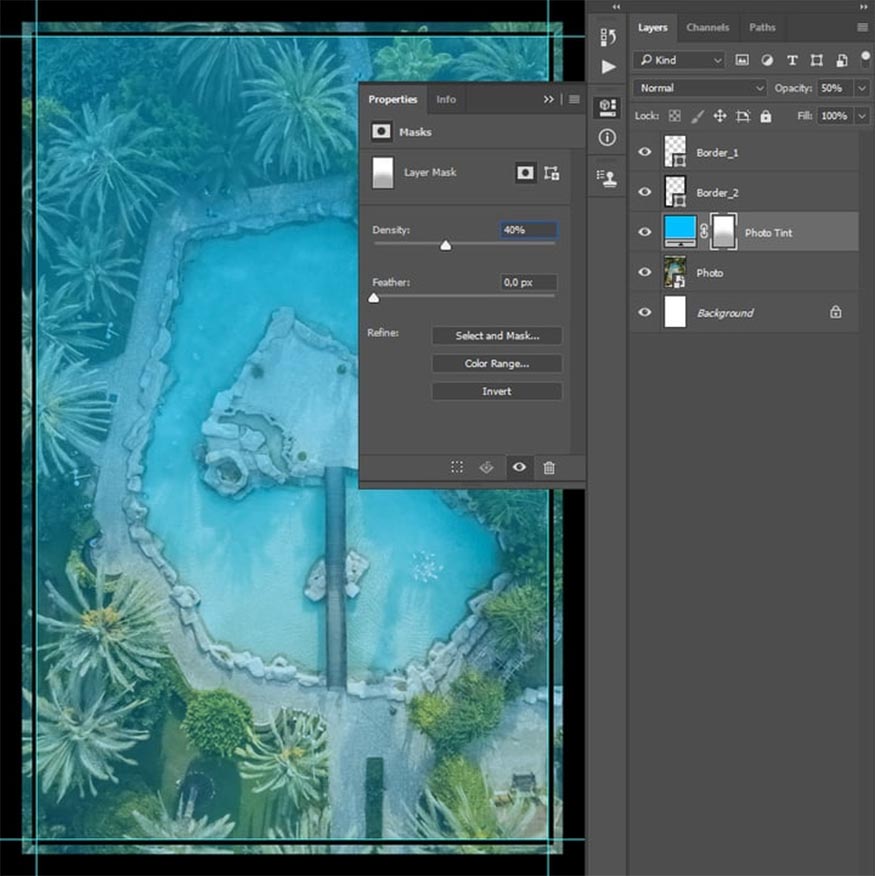Open the Opacity slider dropdown arrow
The height and width of the screenshot is (876, 875).
pos(862,88)
